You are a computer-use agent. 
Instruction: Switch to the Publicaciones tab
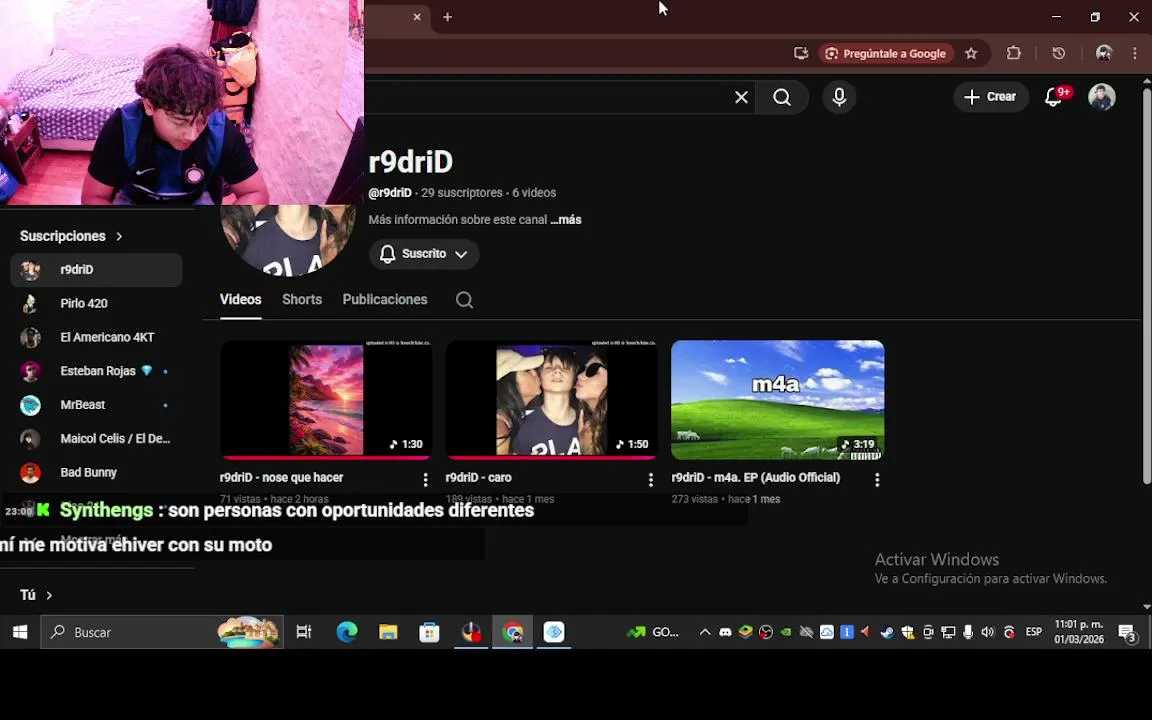pyautogui.click(x=385, y=300)
